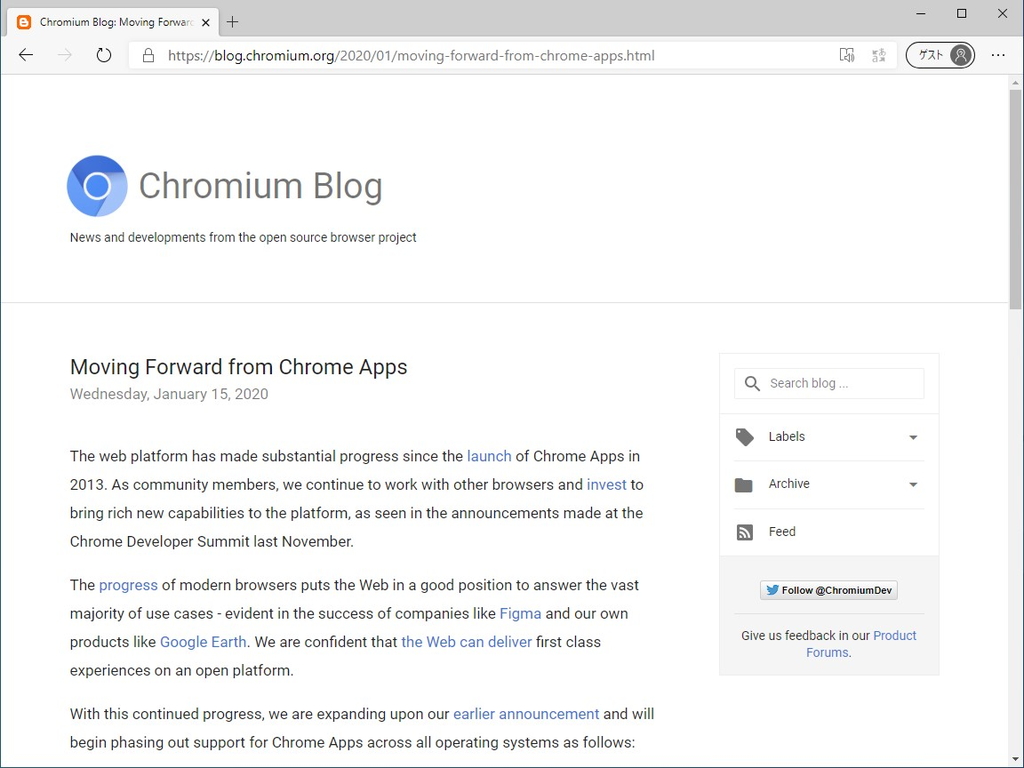The image size is (1024, 768).
Task: Open the Product Forums link
Action: point(895,635)
